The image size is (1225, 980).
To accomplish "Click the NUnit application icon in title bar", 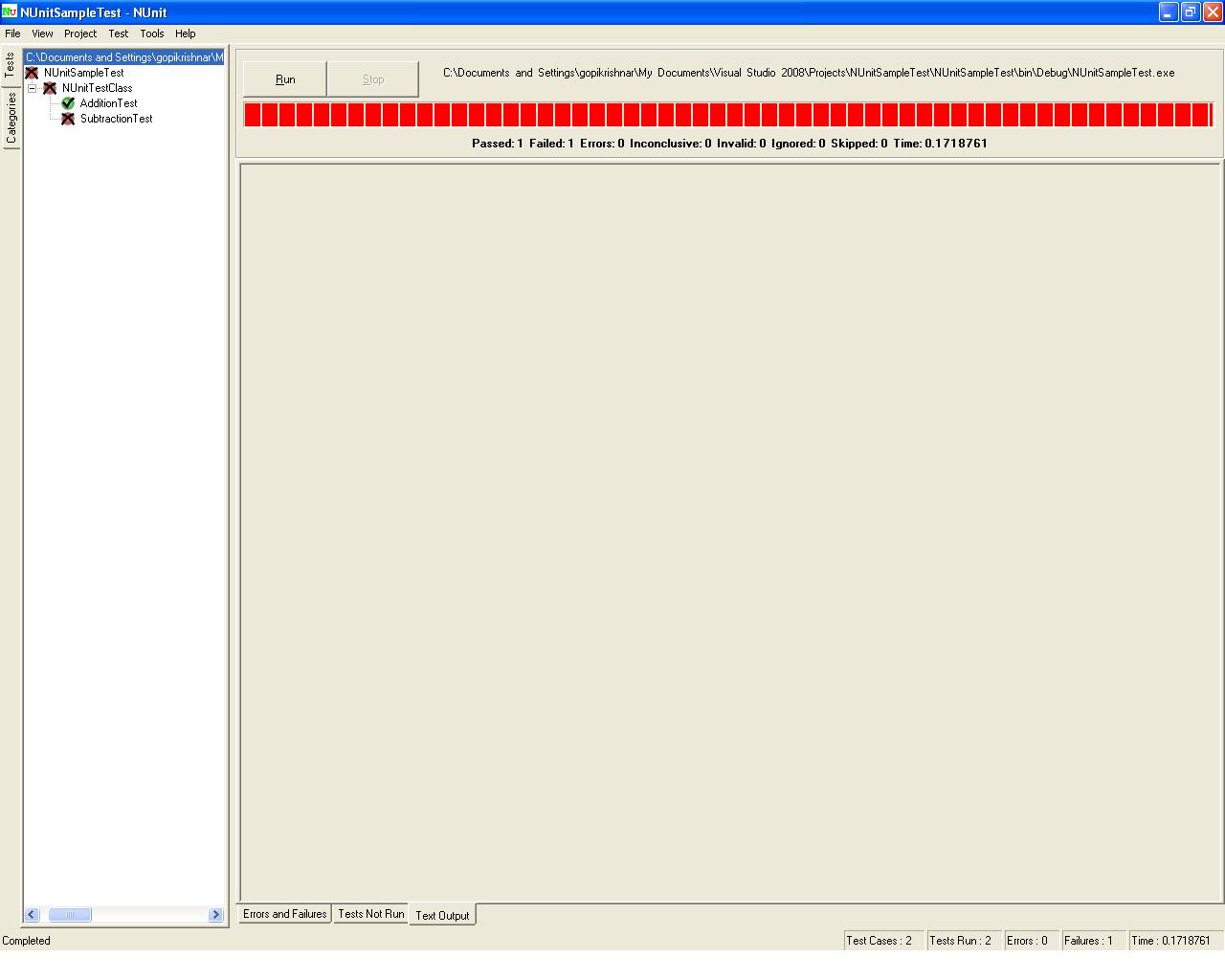I will pos(10,12).
